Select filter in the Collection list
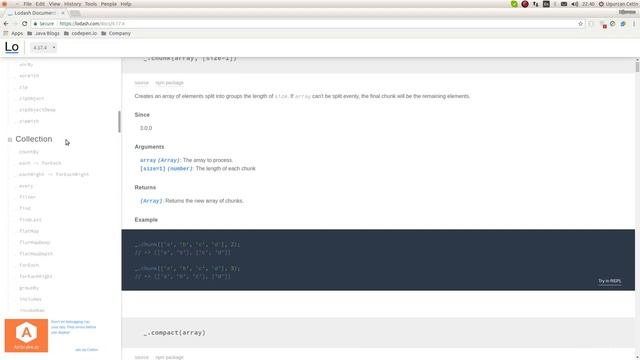Viewport: 640px width, 360px height. (x=27, y=197)
